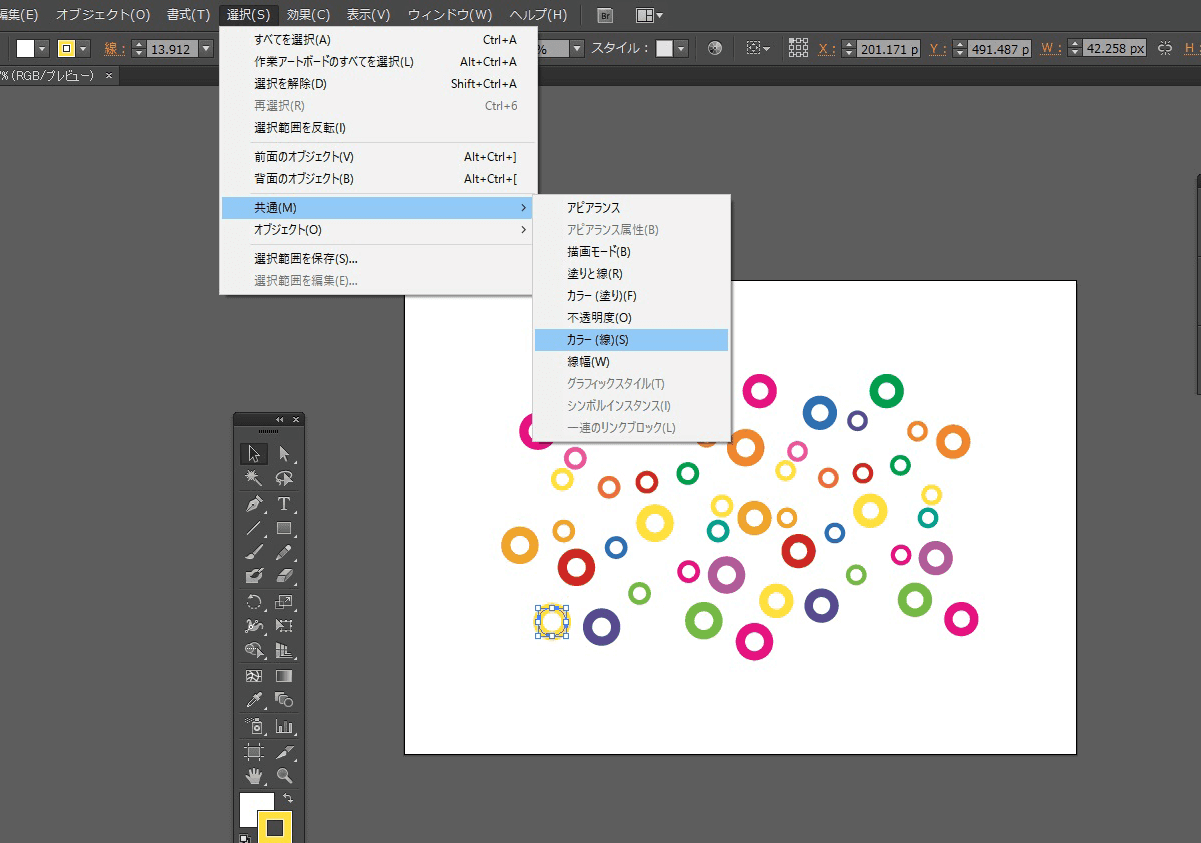Open the arrange documents layout dropdown
Image resolution: width=1201 pixels, height=843 pixels.
point(650,15)
